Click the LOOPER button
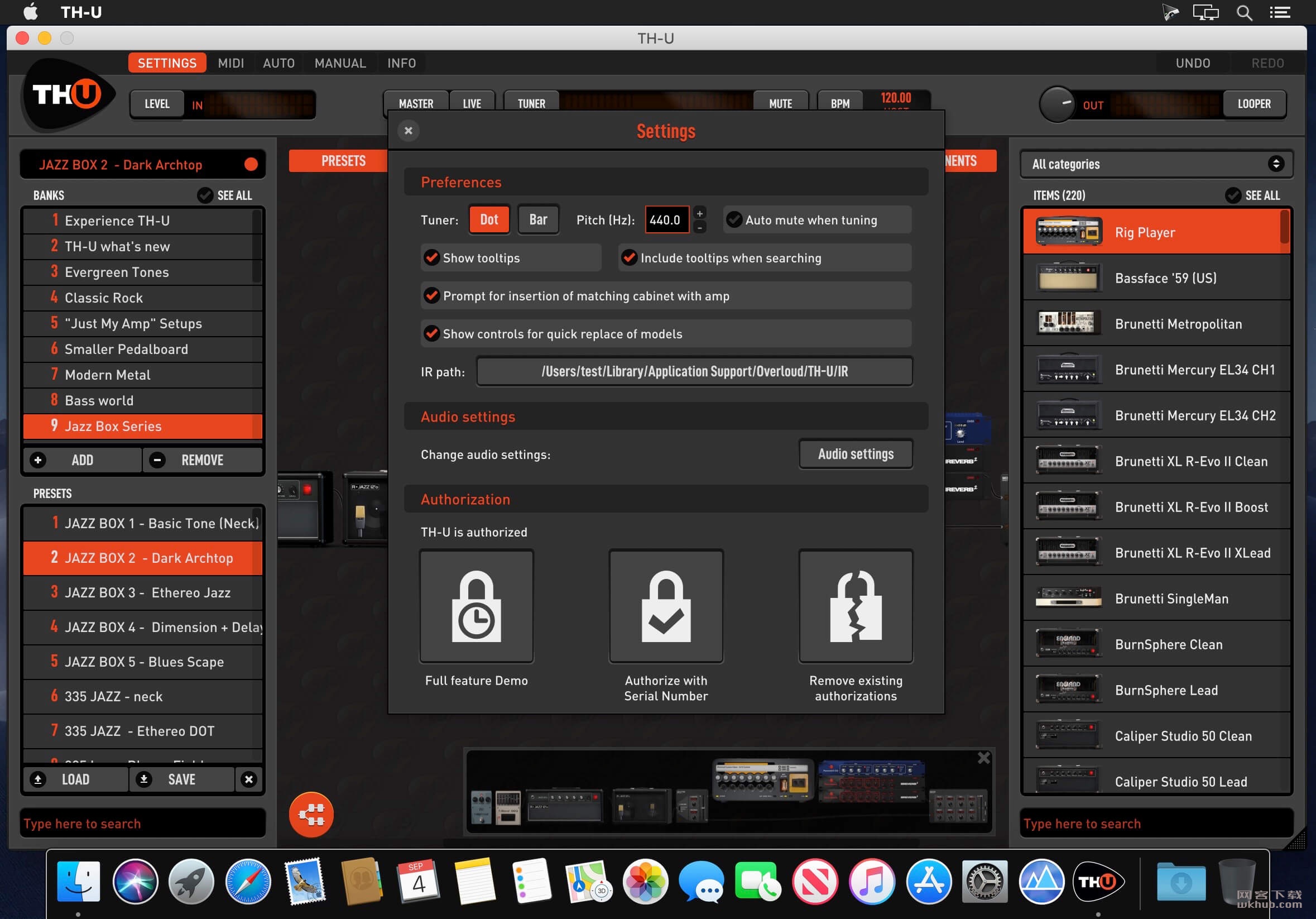Viewport: 1316px width, 919px height. point(1254,104)
